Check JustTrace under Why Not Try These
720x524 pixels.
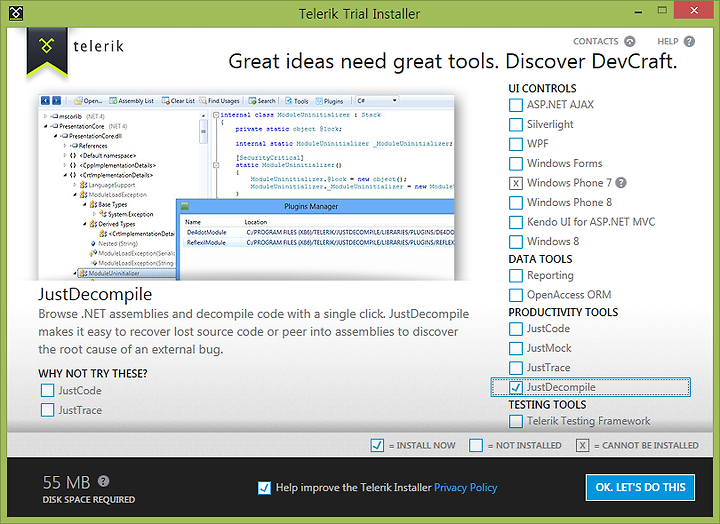click(x=47, y=410)
